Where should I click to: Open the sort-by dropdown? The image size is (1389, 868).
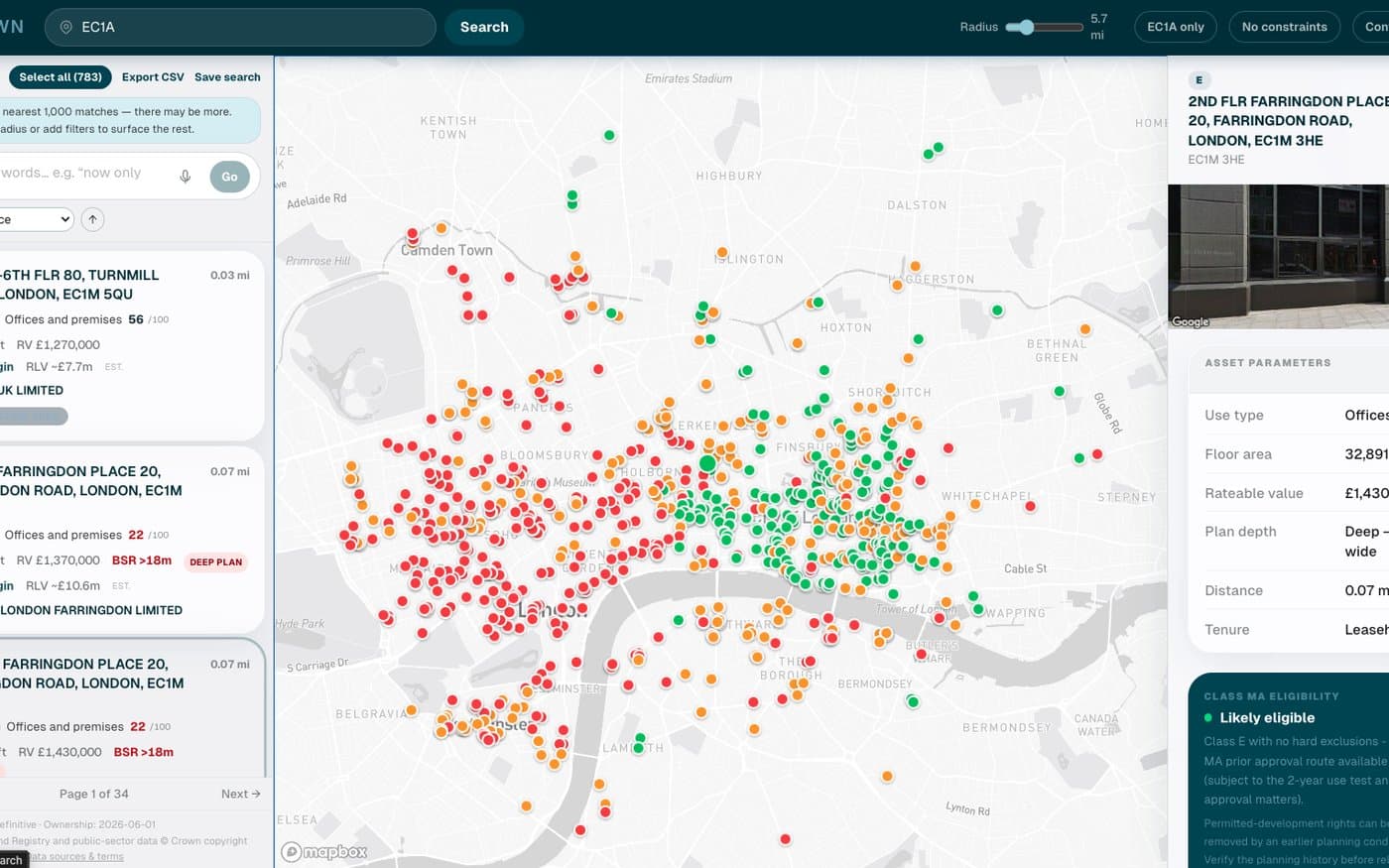coord(37,219)
